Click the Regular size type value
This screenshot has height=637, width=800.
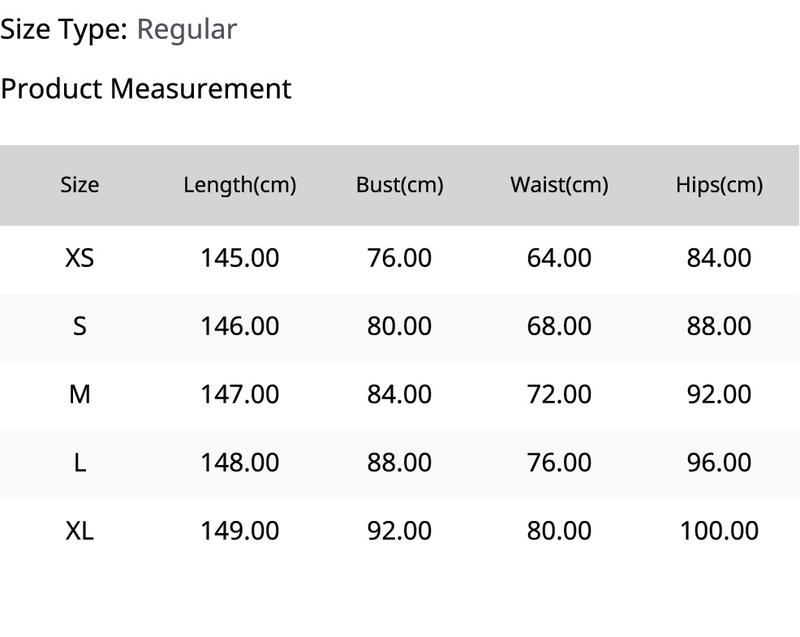[x=187, y=30]
